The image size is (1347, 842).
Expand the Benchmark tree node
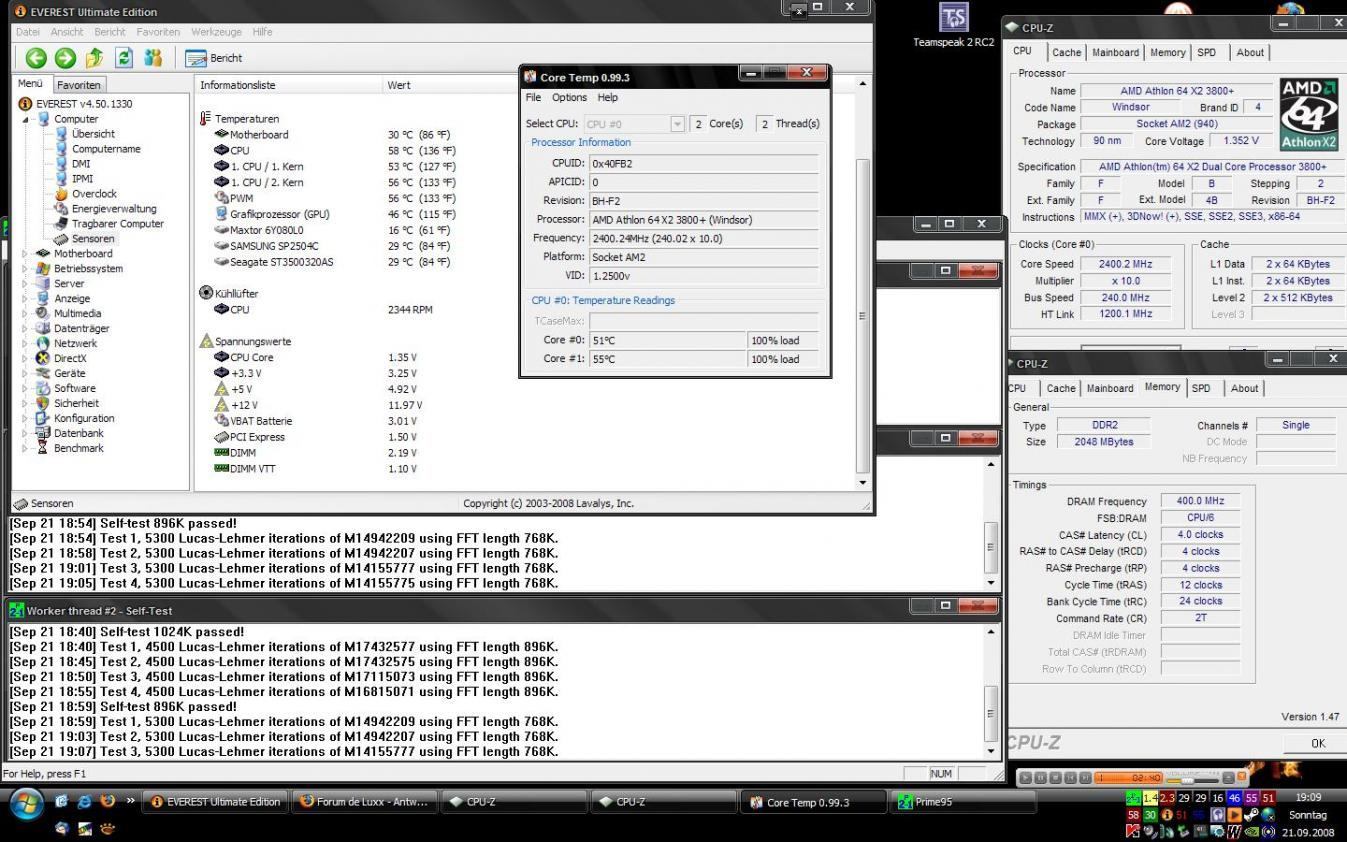[27, 448]
